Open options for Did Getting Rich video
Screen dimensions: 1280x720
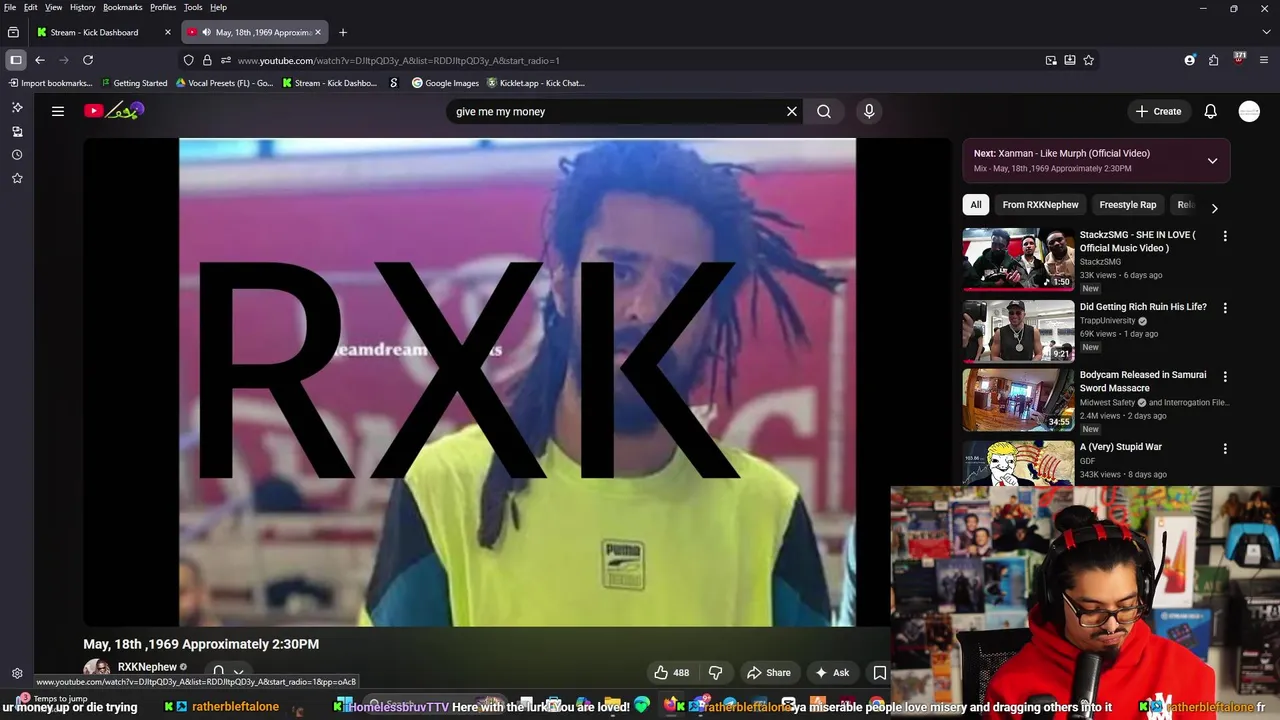pyautogui.click(x=1225, y=308)
